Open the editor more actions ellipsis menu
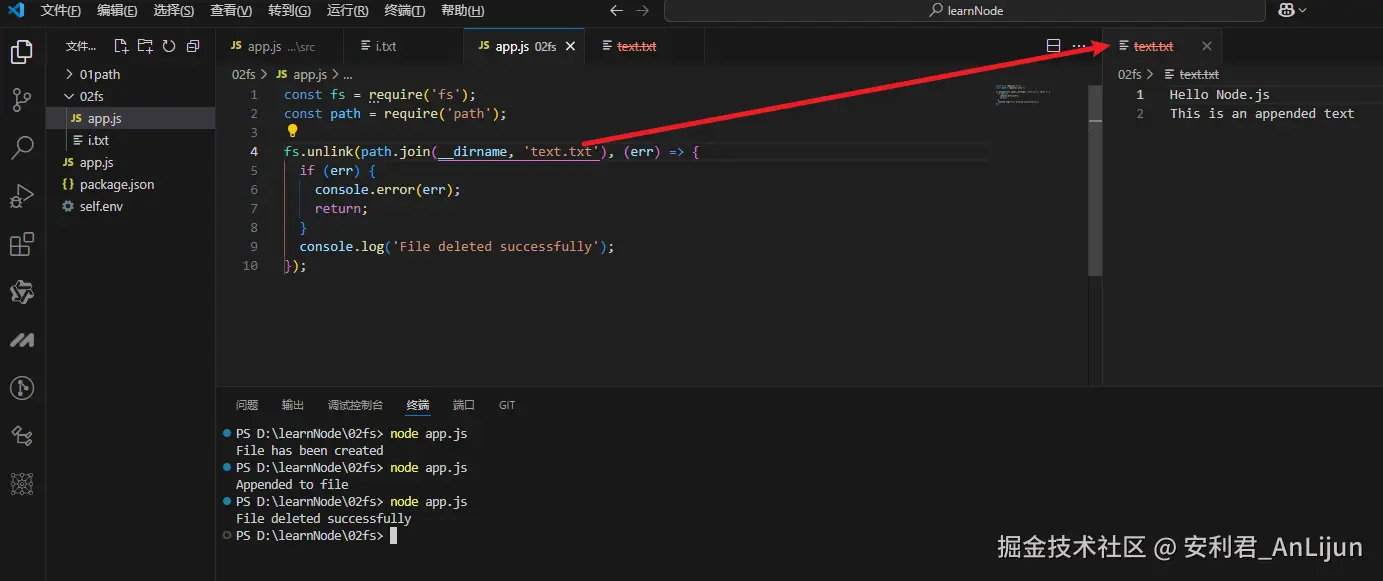Viewport: 1383px width, 581px height. tap(1079, 46)
